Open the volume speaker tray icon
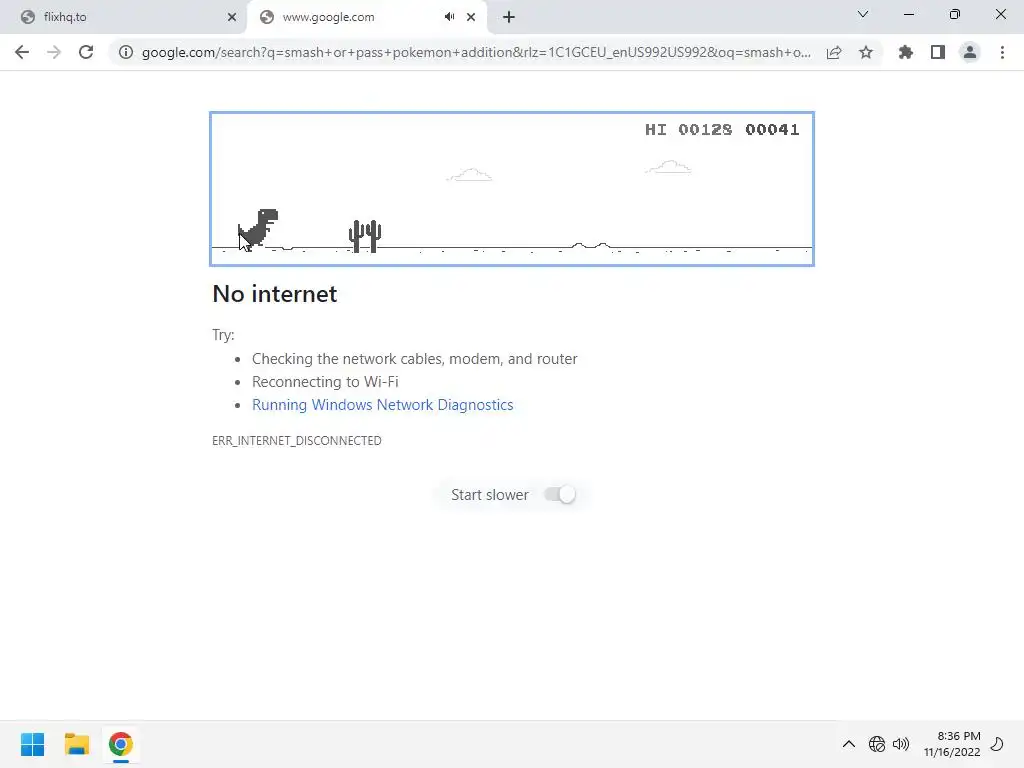1024x768 pixels. (901, 744)
